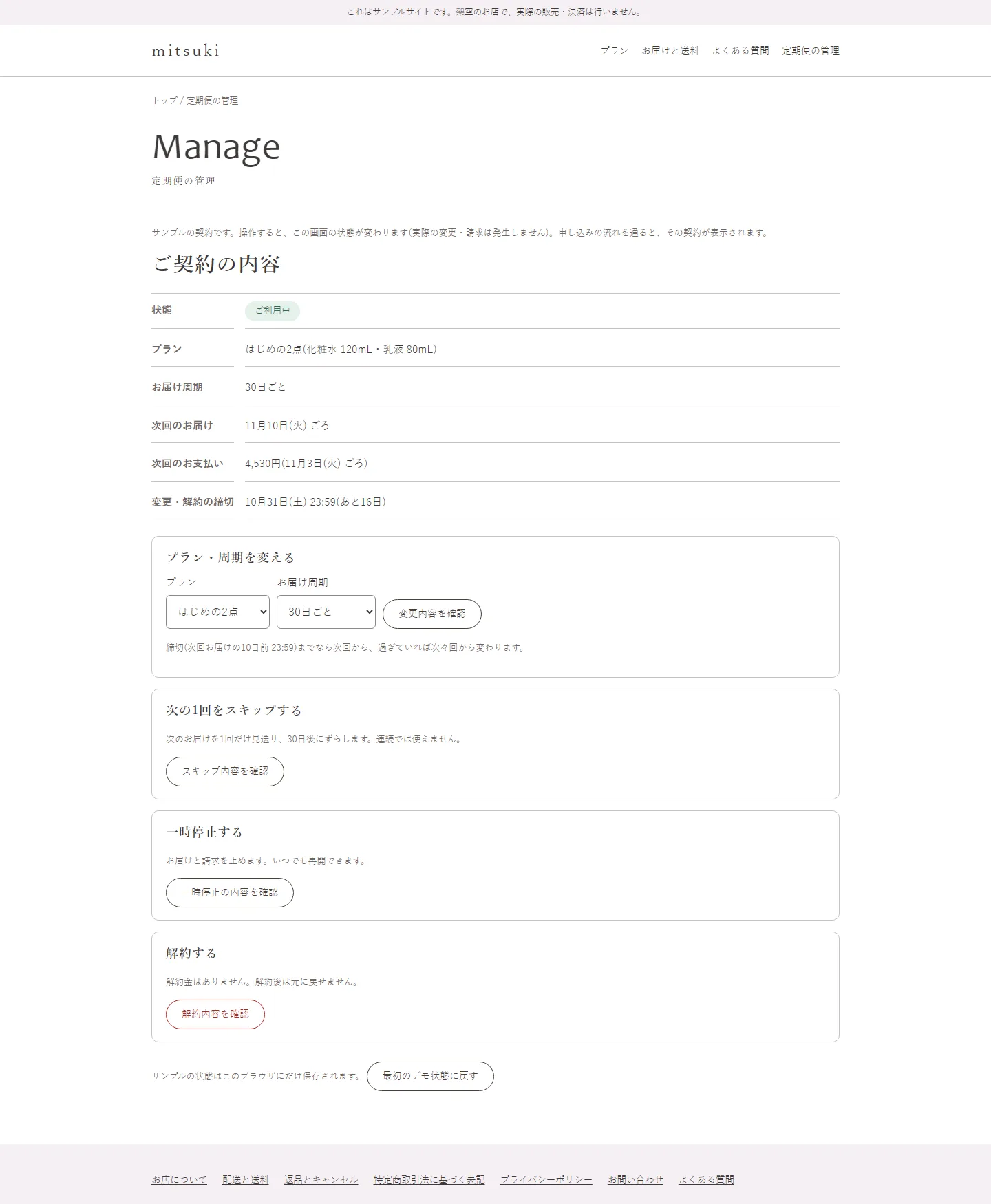Go to プラン in the header navigation

click(x=615, y=51)
